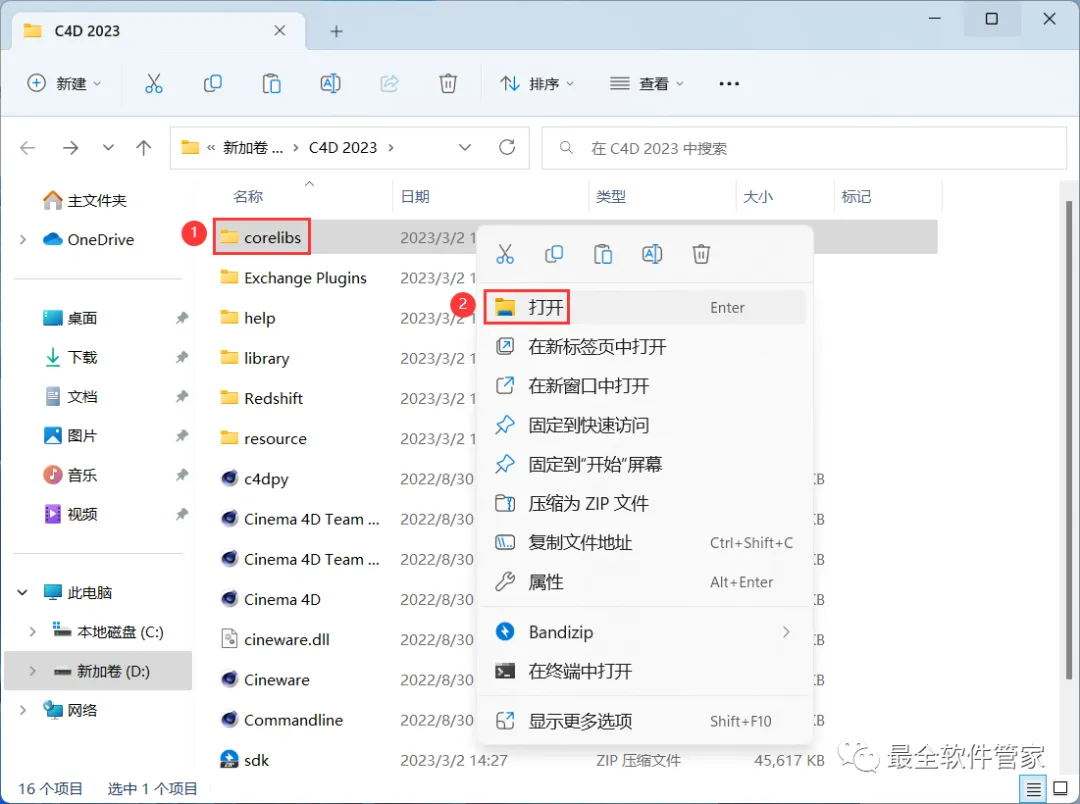Expand 新加卷 (D:) tree node
The width and height of the screenshot is (1080, 804).
click(32, 671)
